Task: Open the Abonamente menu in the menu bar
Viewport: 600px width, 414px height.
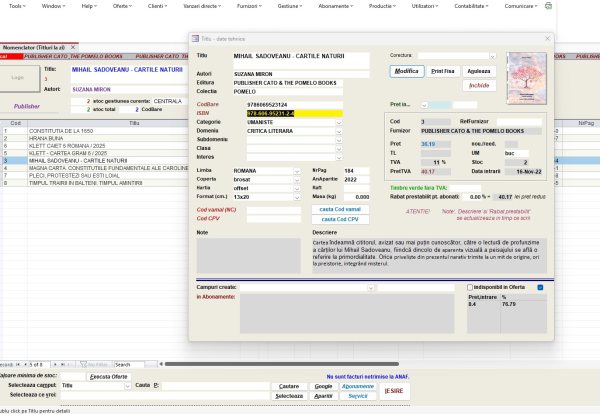Action: point(336,6)
